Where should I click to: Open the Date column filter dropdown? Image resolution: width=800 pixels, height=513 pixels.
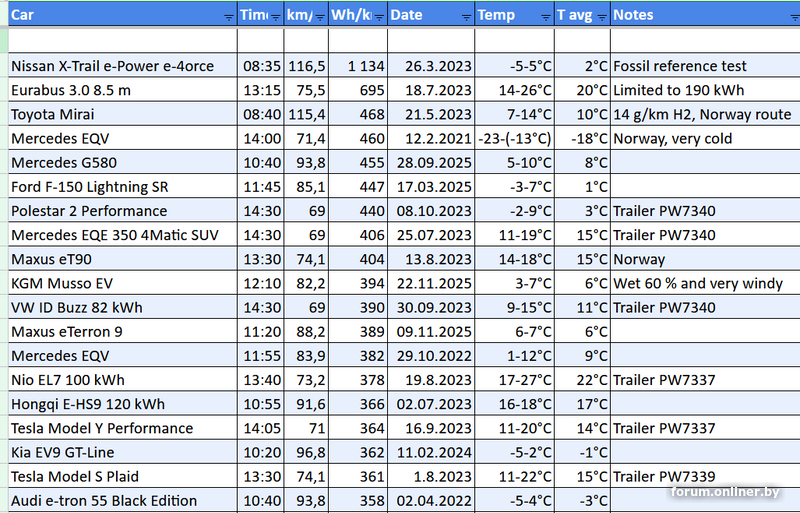click(x=466, y=17)
